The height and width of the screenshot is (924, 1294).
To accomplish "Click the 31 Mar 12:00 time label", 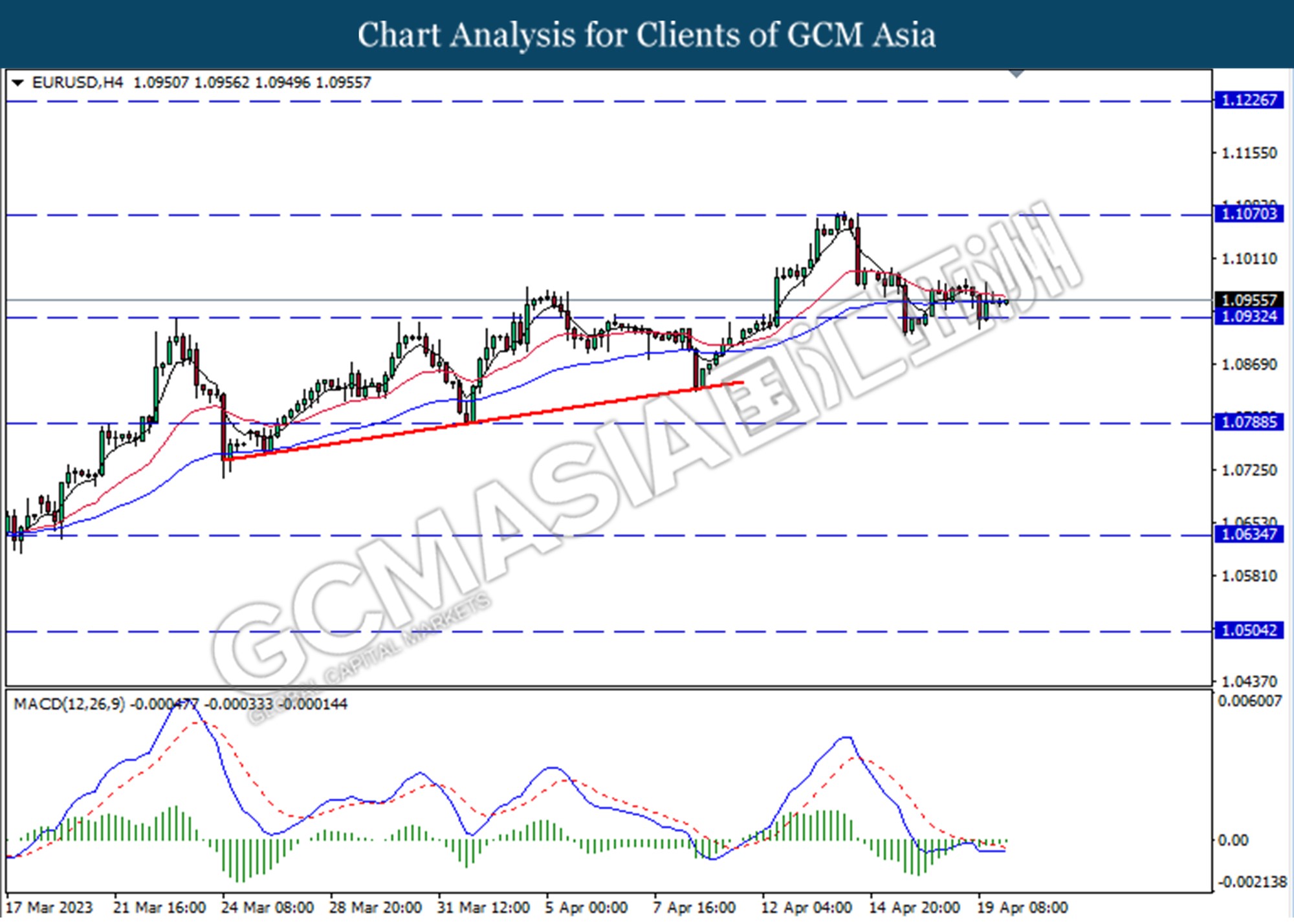I will tap(483, 908).
